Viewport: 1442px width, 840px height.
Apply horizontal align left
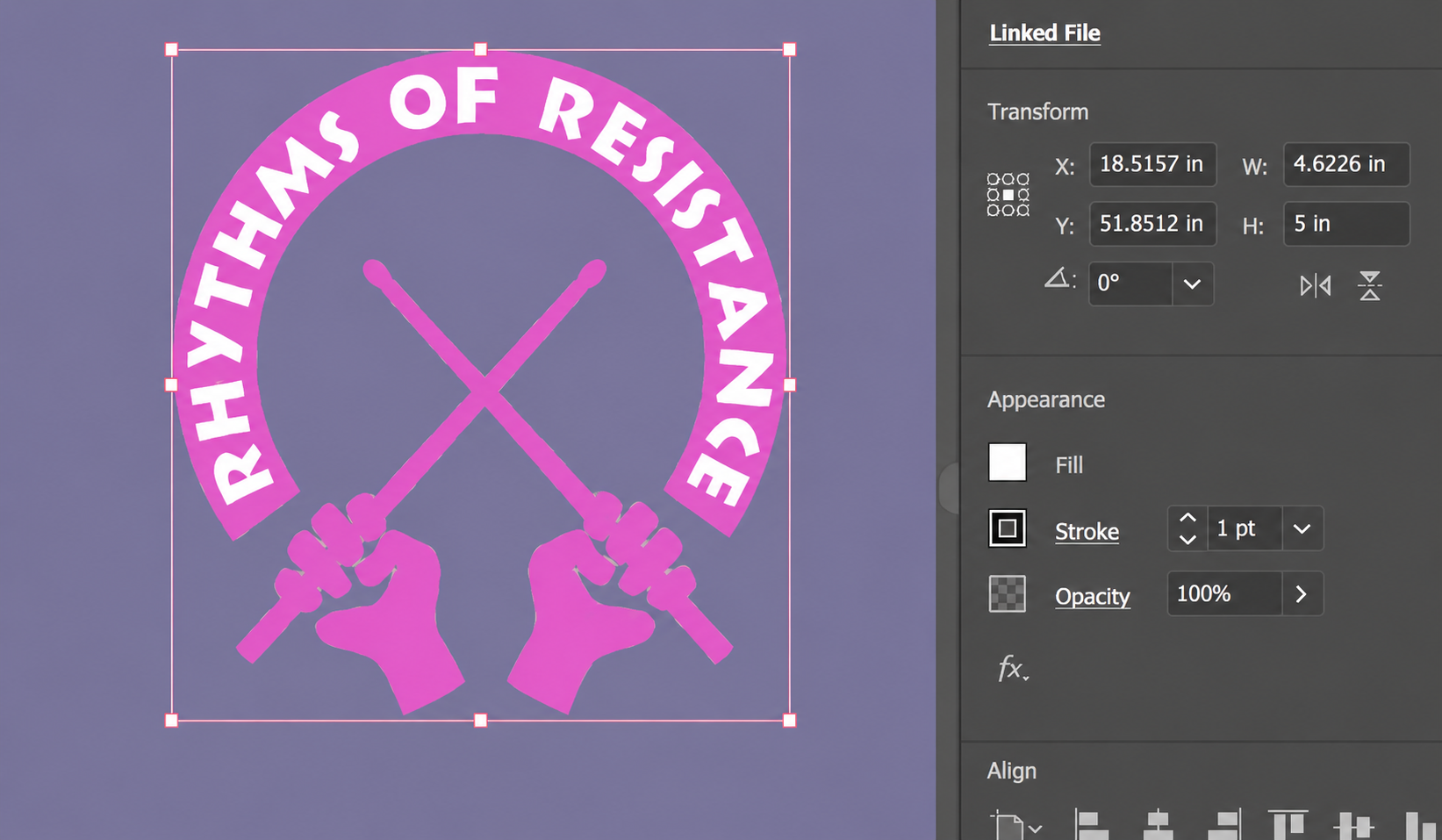point(1091,825)
